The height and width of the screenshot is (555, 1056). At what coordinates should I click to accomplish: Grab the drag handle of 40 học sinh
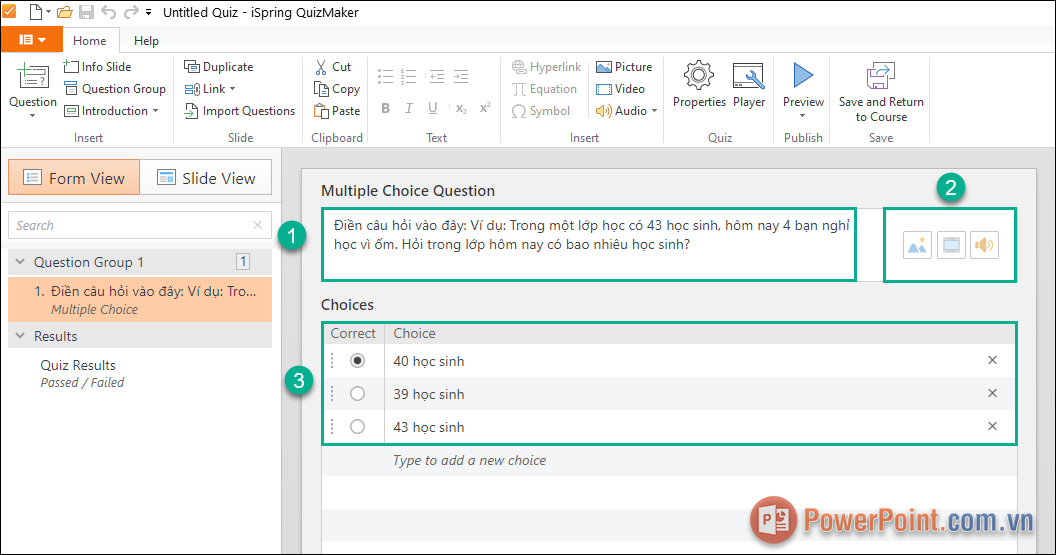click(x=332, y=360)
